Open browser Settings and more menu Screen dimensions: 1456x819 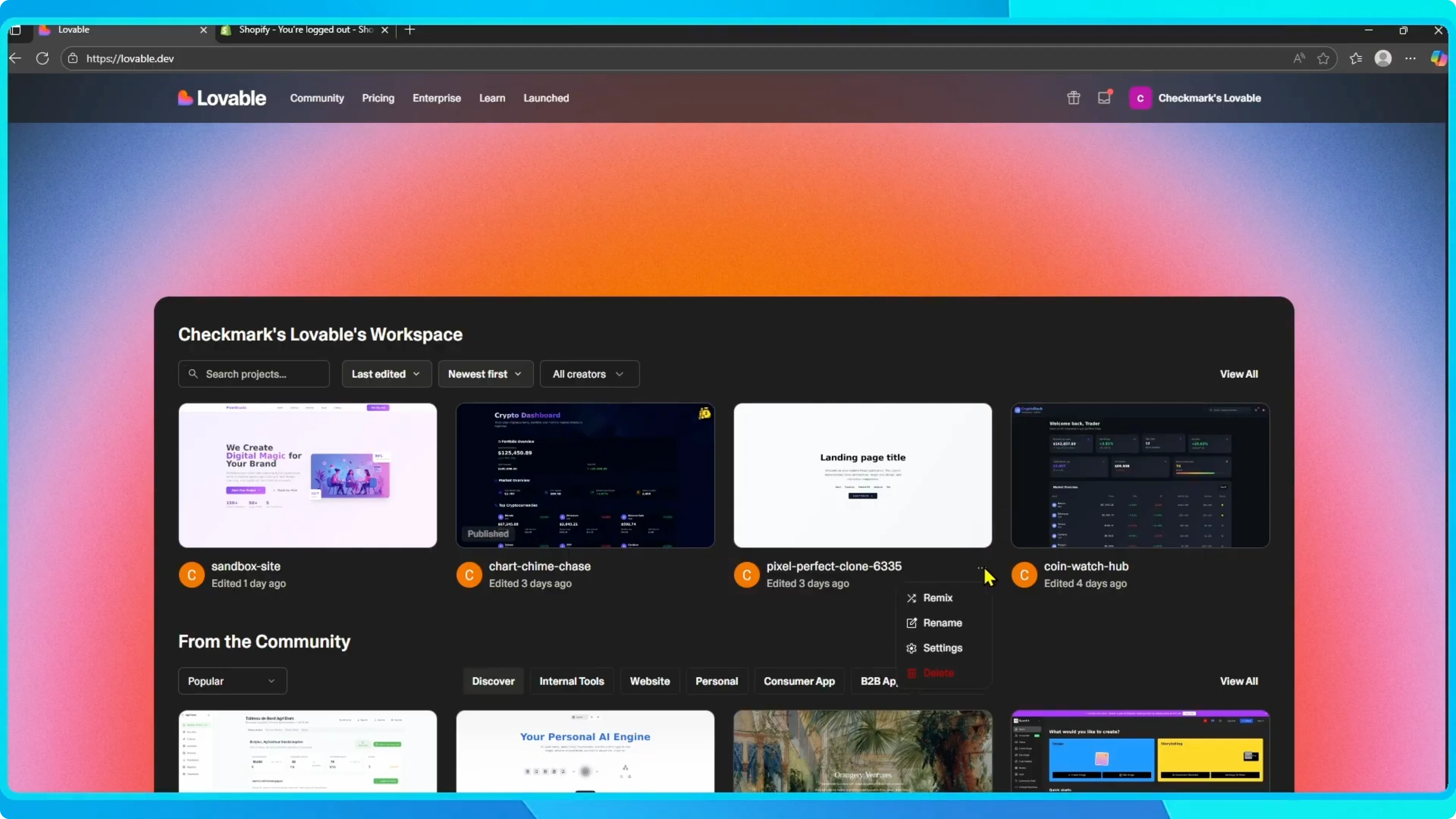point(1411,58)
